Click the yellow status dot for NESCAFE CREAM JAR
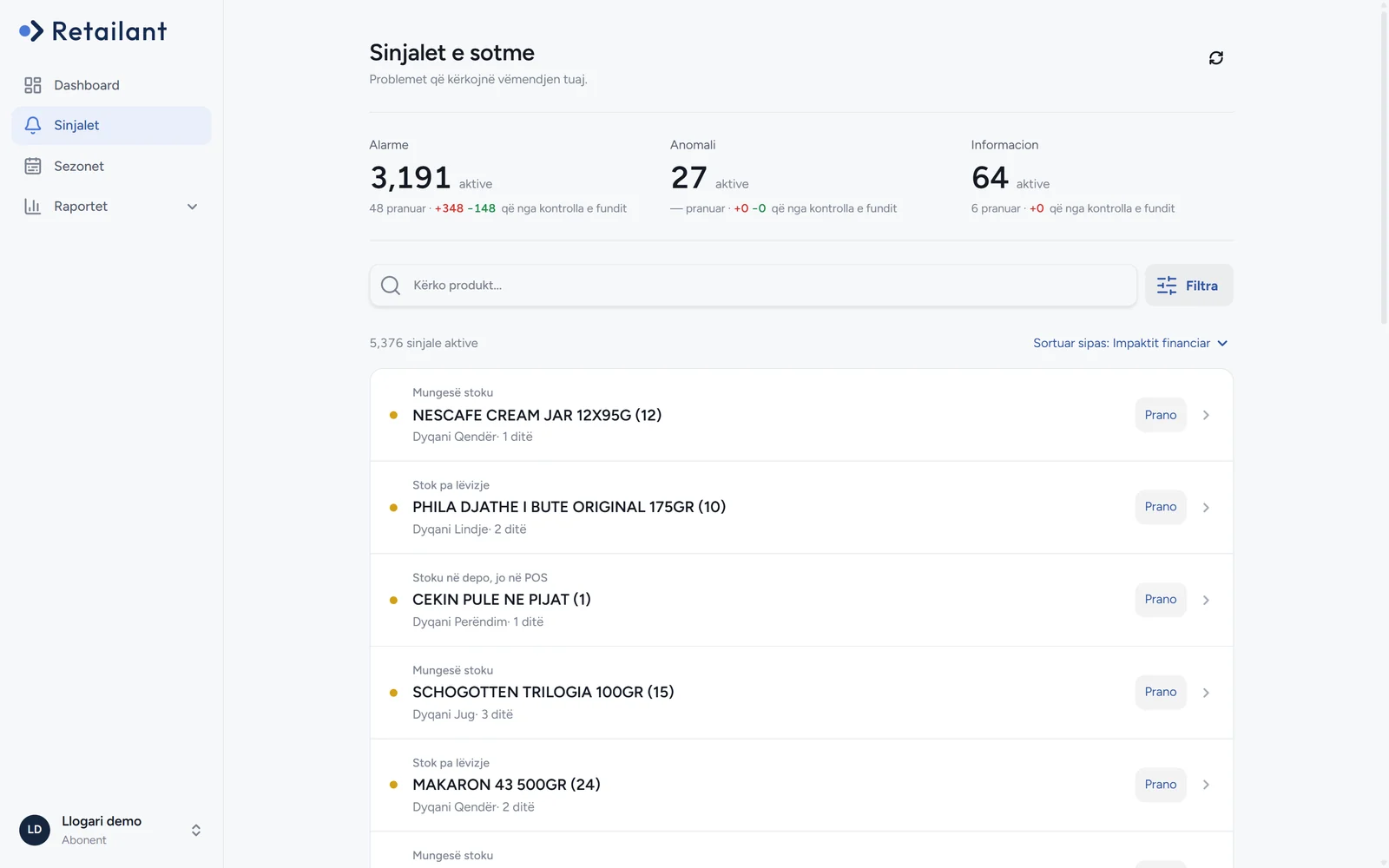This screenshot has width=1389, height=868. (393, 415)
